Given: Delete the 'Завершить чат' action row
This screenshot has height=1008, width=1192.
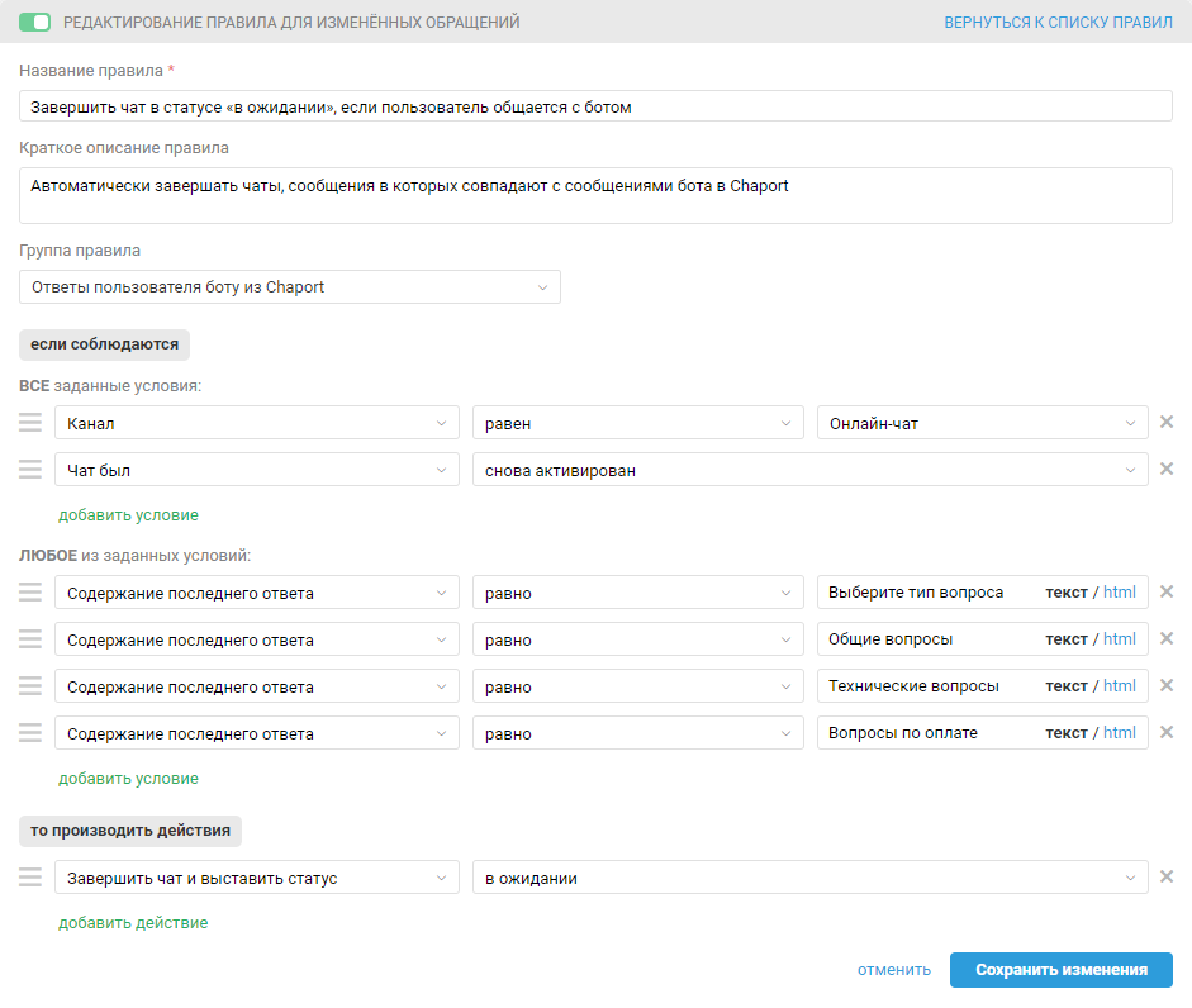Looking at the screenshot, I should (x=1166, y=877).
